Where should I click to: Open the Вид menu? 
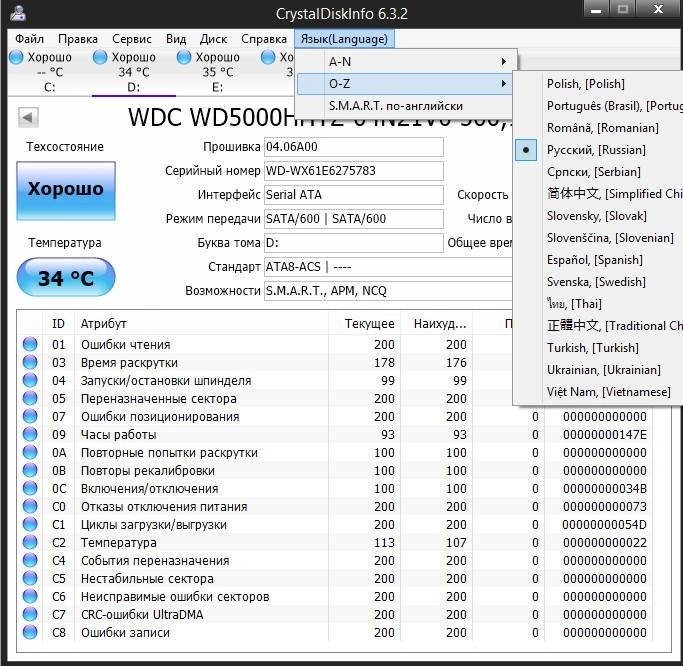(176, 39)
